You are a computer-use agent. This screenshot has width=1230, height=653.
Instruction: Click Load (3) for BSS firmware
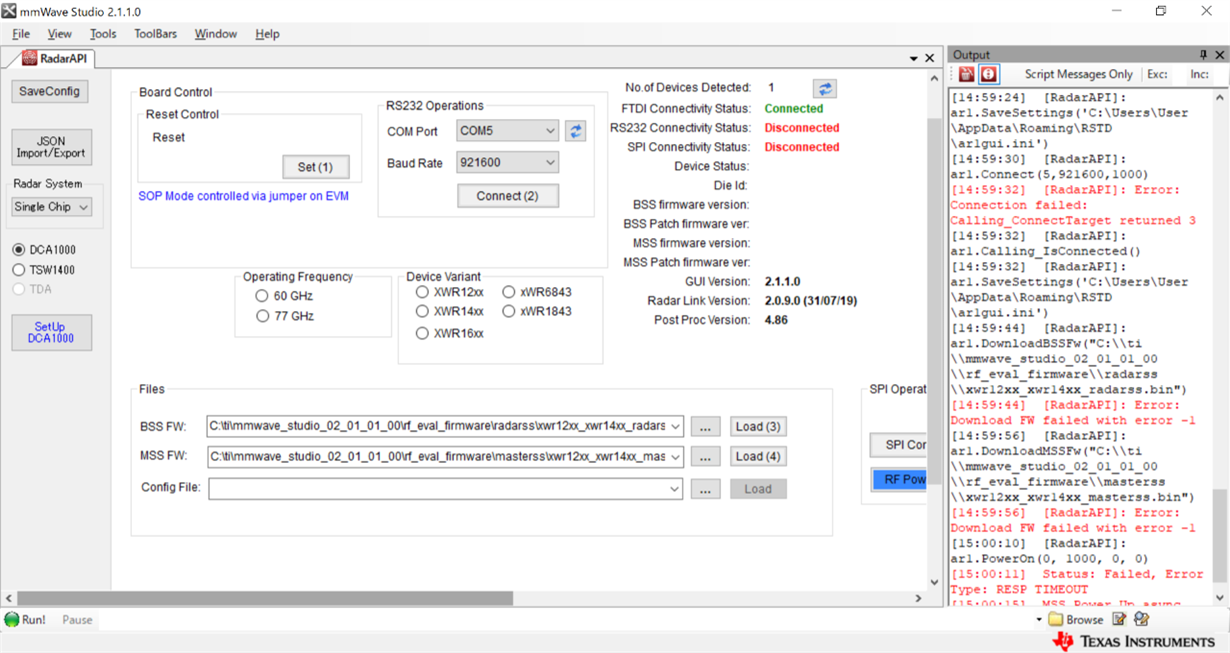(757, 427)
